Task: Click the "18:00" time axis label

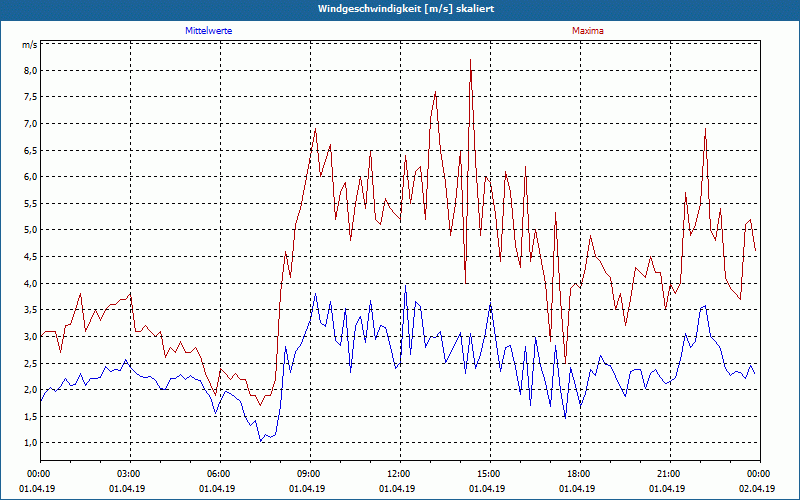Action: click(x=580, y=474)
